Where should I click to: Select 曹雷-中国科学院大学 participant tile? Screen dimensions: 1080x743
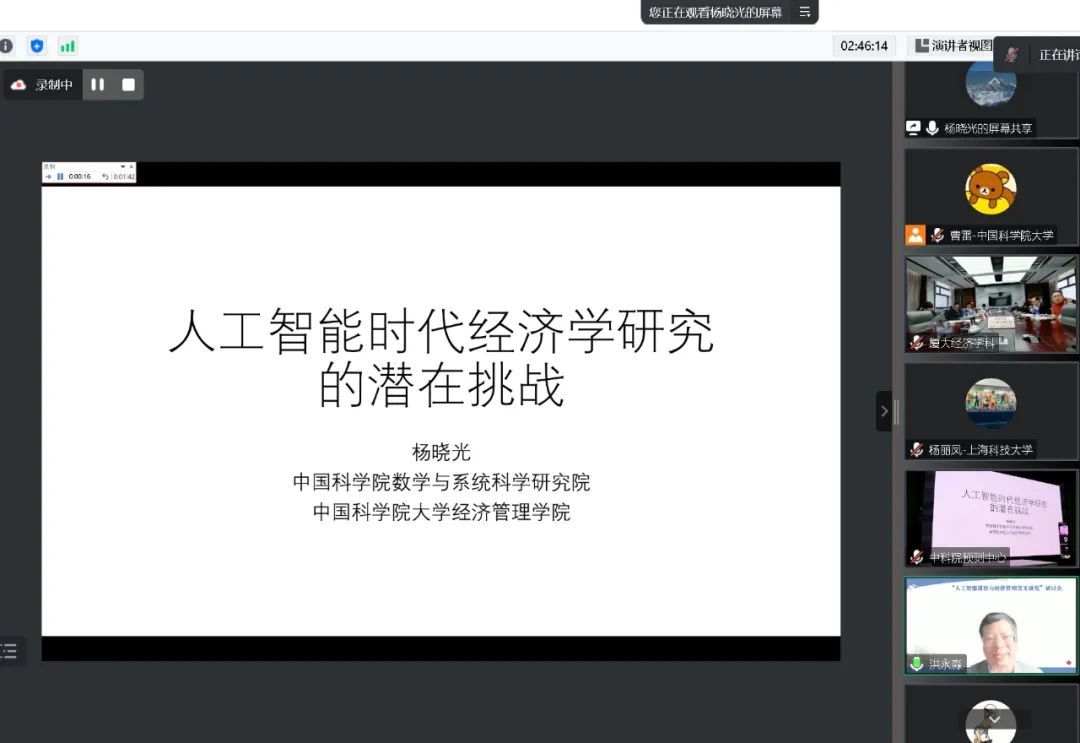pyautogui.click(x=991, y=197)
